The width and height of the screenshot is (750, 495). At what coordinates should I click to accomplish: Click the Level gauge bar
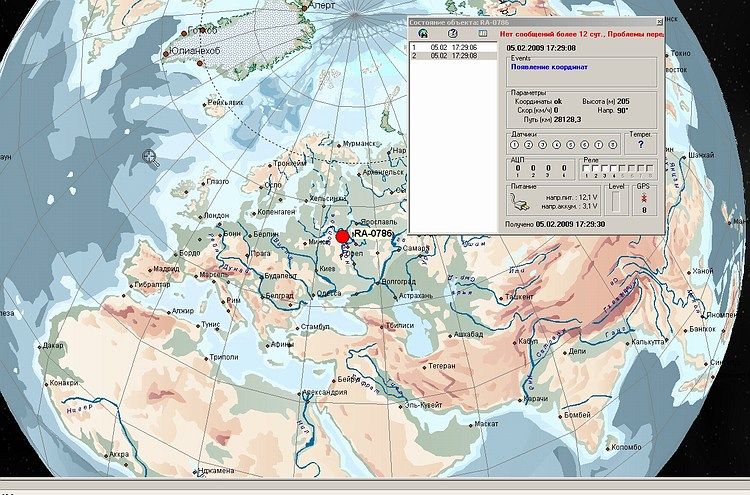(616, 203)
